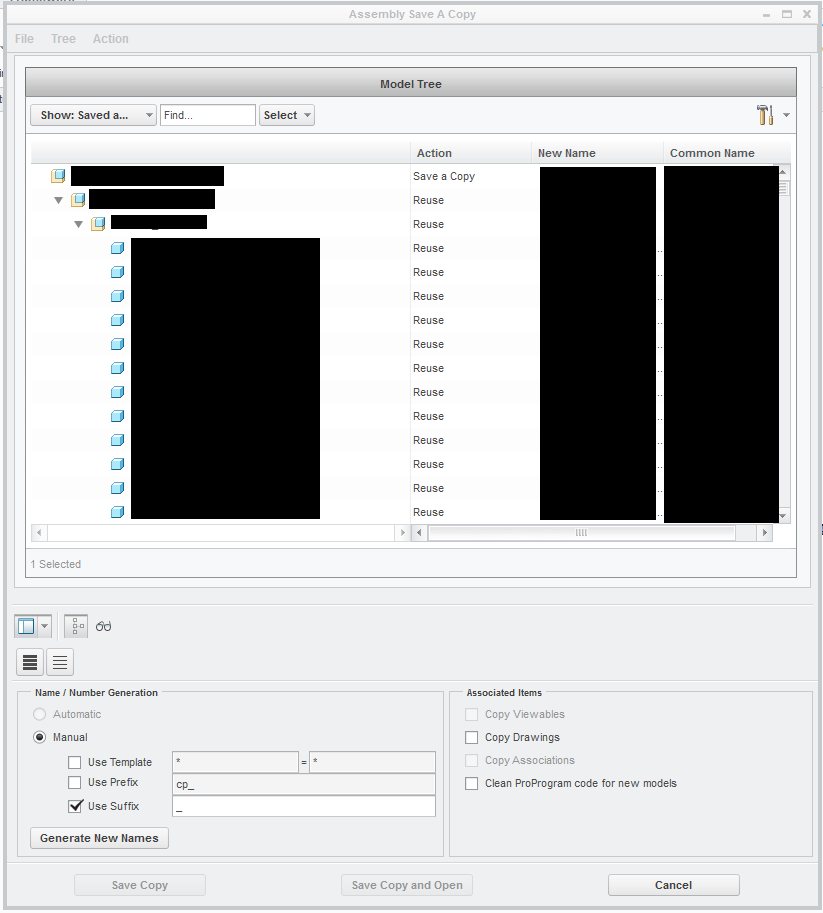Click the tree structure display icon

click(75, 625)
